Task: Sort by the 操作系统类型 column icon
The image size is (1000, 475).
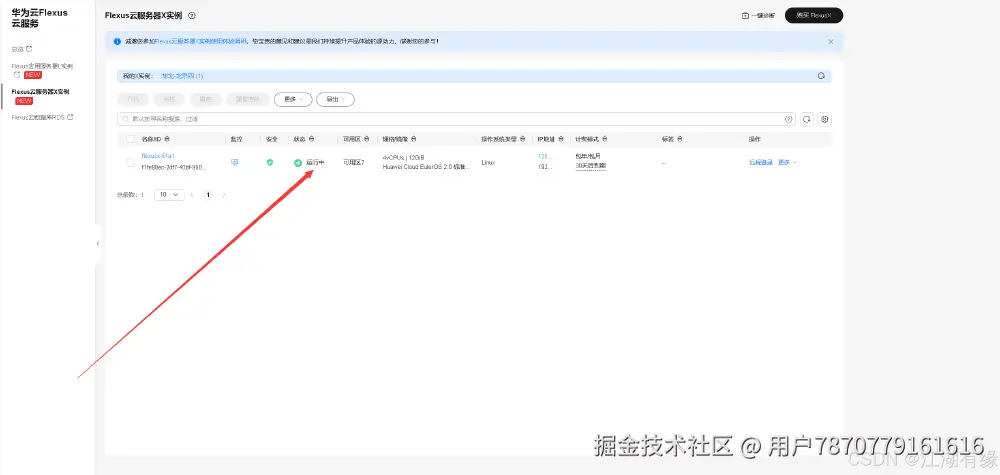Action: tap(523, 139)
